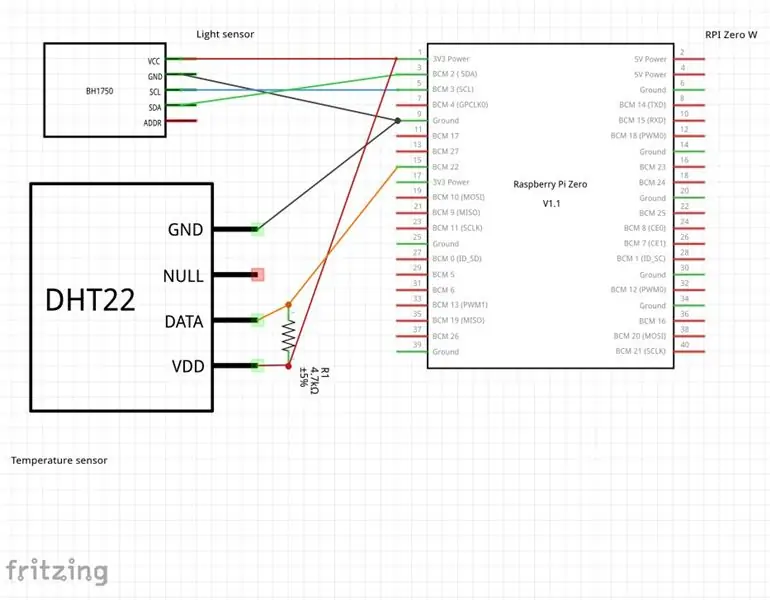The width and height of the screenshot is (770, 600).
Task: Click the GND pin label on DHT22
Action: click(x=185, y=229)
